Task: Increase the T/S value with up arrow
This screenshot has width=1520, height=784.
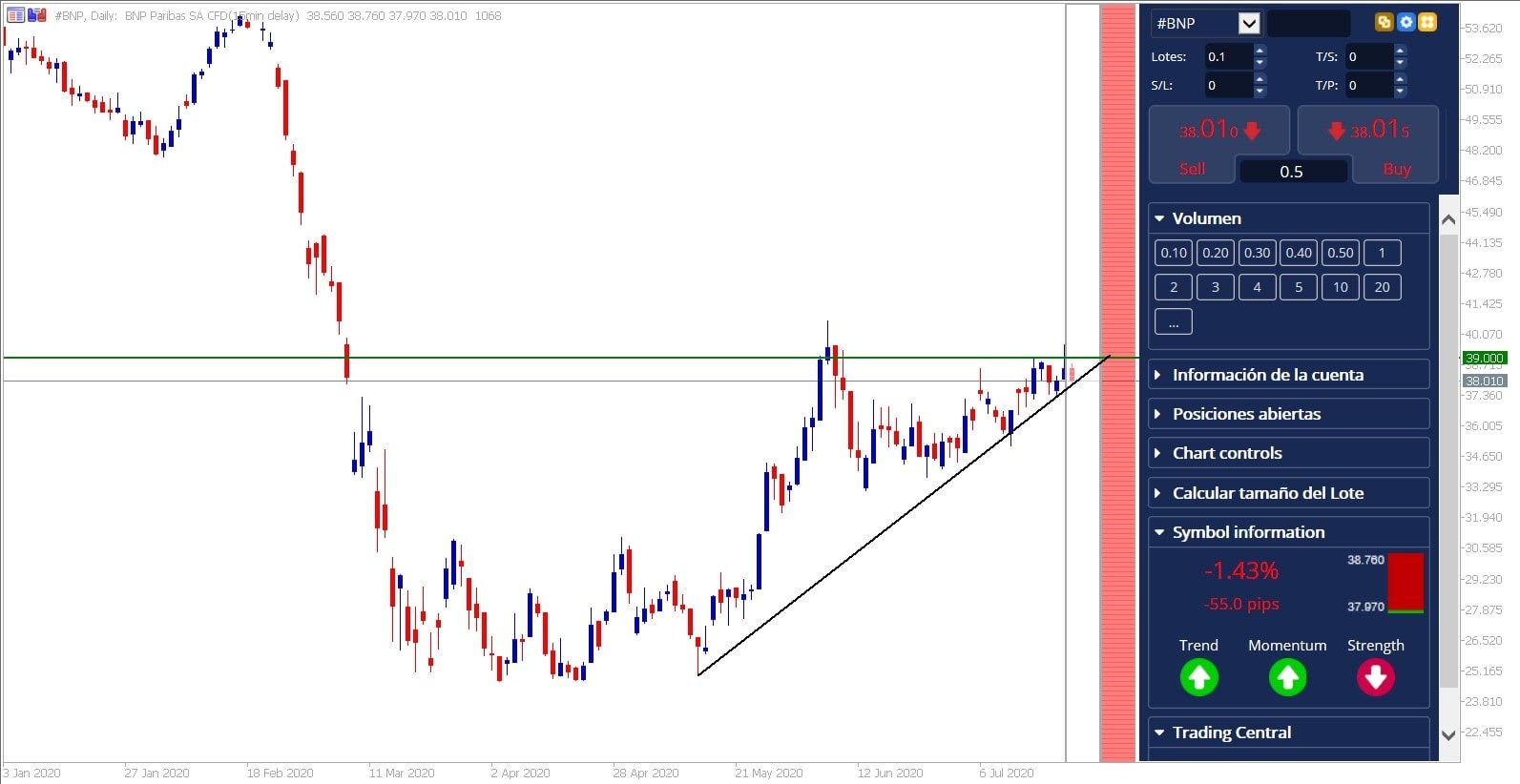Action: (x=1400, y=51)
